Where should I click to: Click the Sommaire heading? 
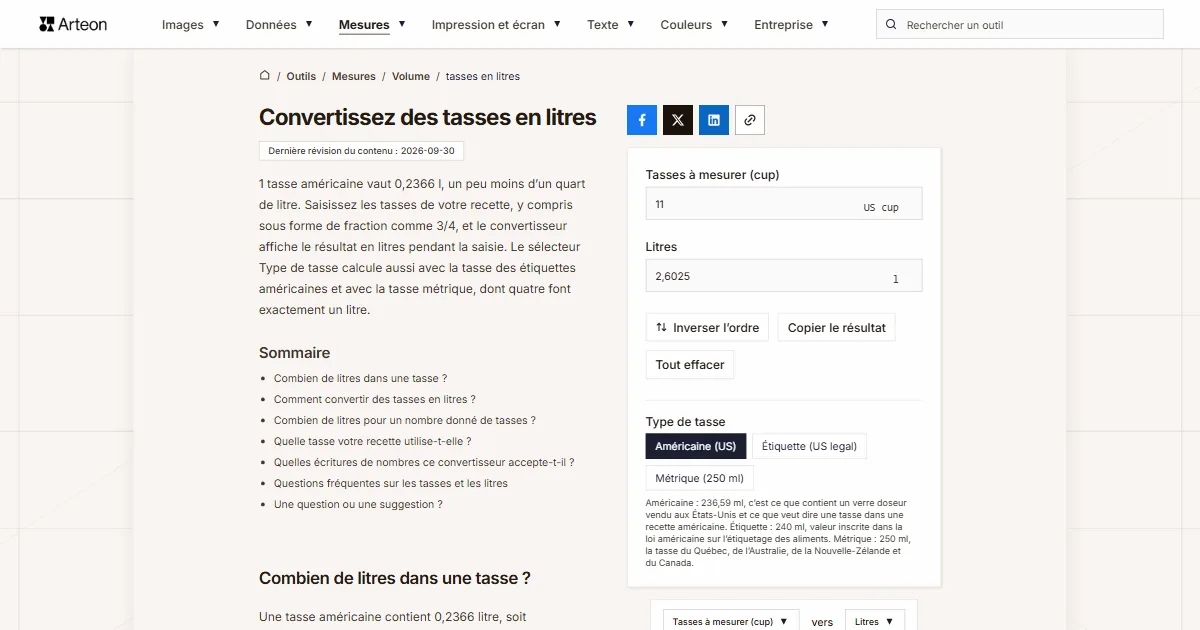[x=294, y=353]
